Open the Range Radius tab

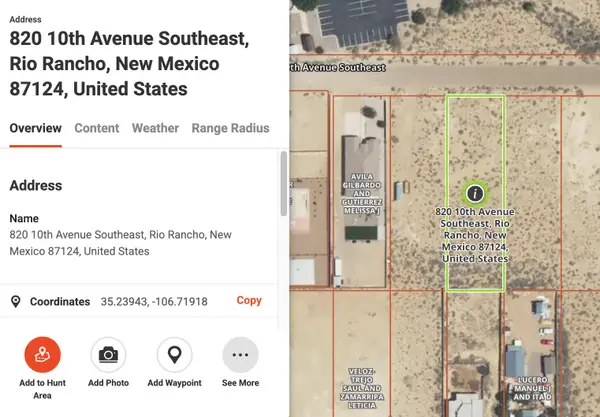[230, 128]
